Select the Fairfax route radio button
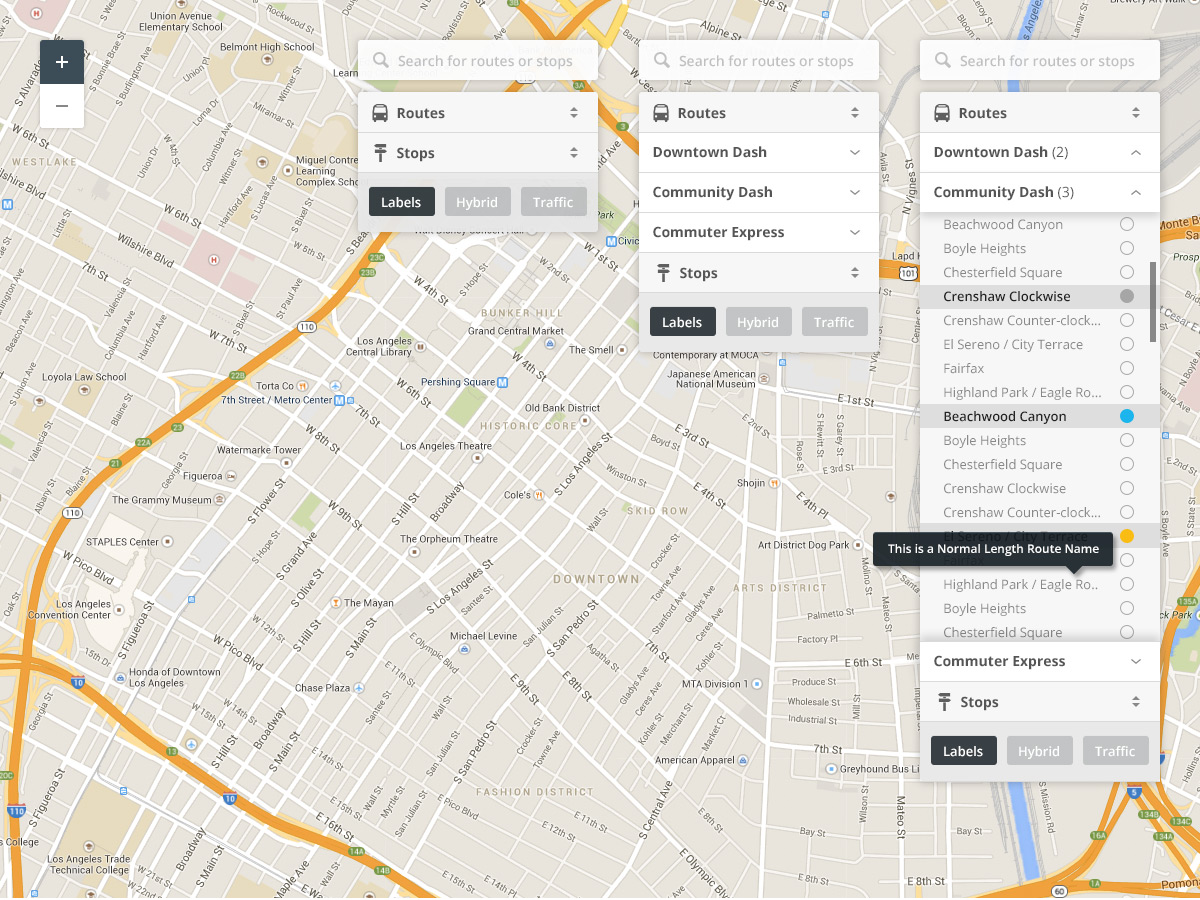Screen dimensions: 1200x900 tap(1127, 368)
